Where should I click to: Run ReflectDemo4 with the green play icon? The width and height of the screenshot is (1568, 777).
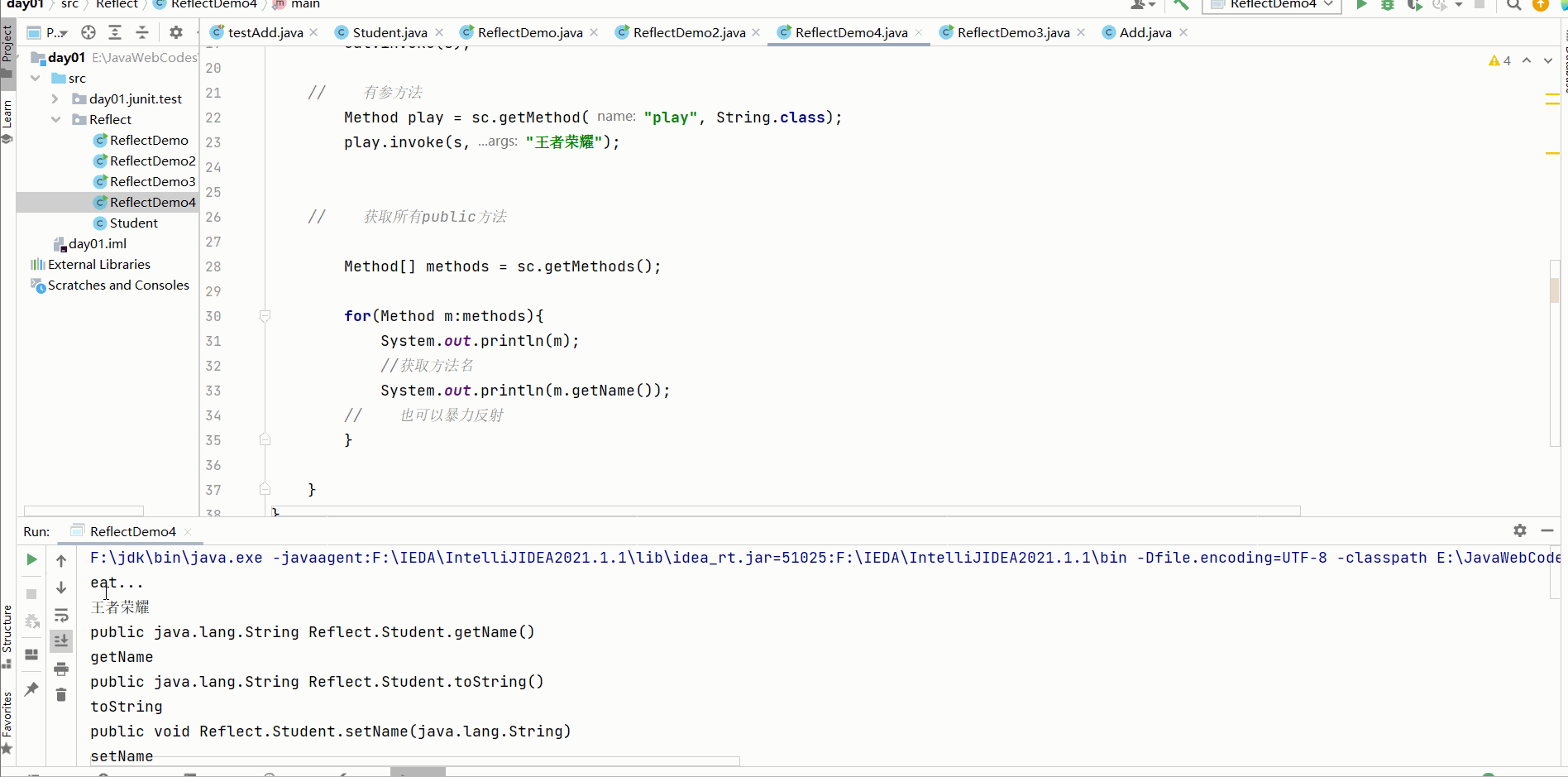coord(1361,4)
